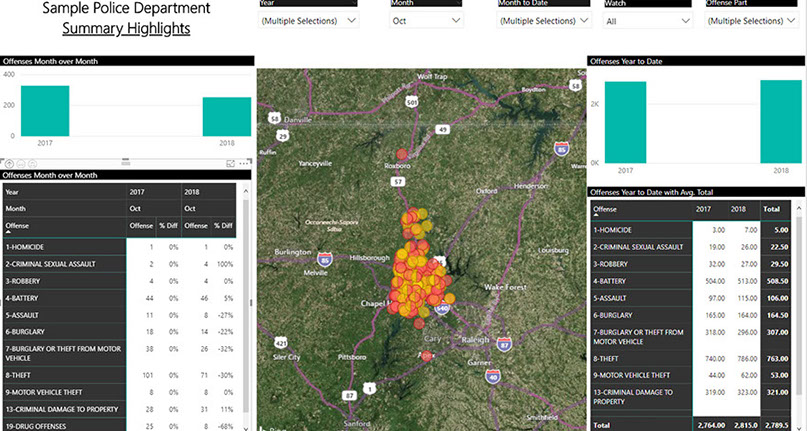
Task: Open the More options ellipsis menu
Action: (x=244, y=163)
